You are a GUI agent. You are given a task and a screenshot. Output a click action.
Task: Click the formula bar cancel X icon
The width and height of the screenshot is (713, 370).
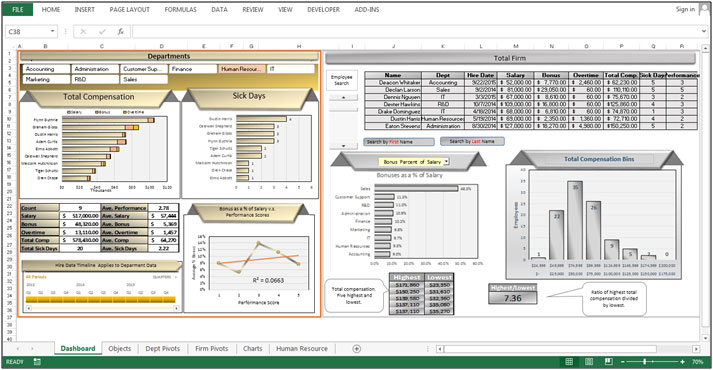pos(83,31)
